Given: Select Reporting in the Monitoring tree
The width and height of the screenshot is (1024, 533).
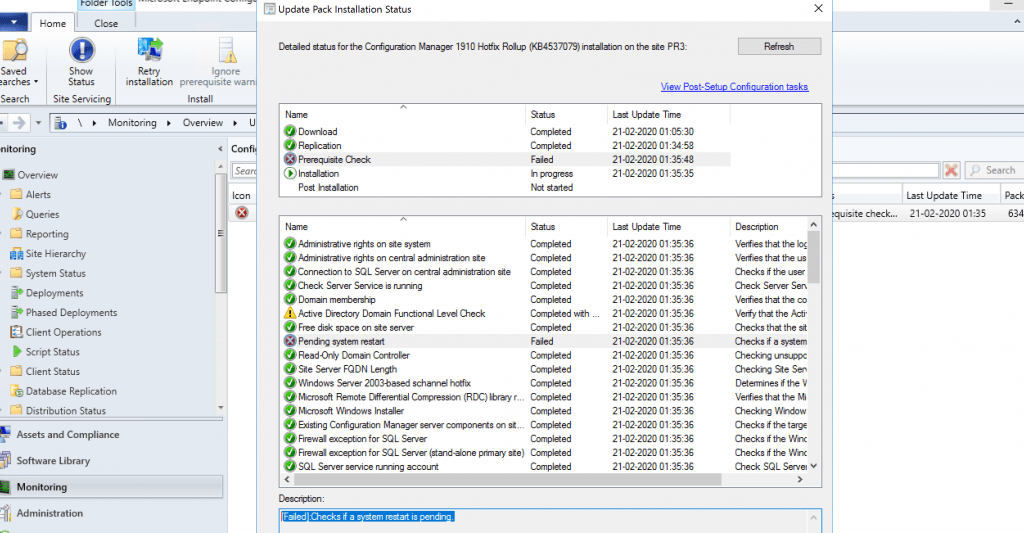Looking at the screenshot, I should click(47, 234).
